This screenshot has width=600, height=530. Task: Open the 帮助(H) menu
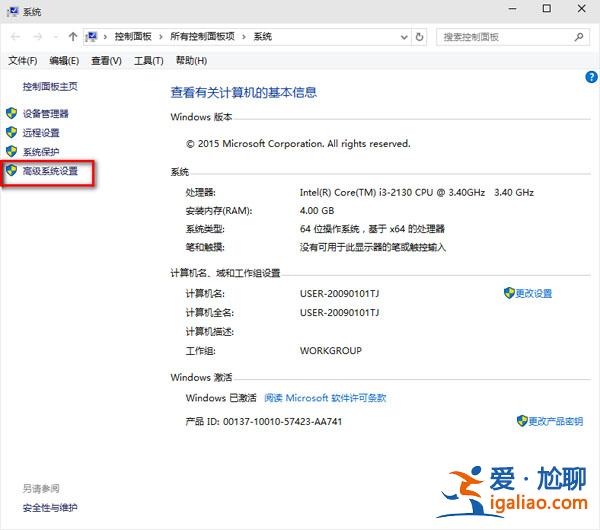point(191,60)
